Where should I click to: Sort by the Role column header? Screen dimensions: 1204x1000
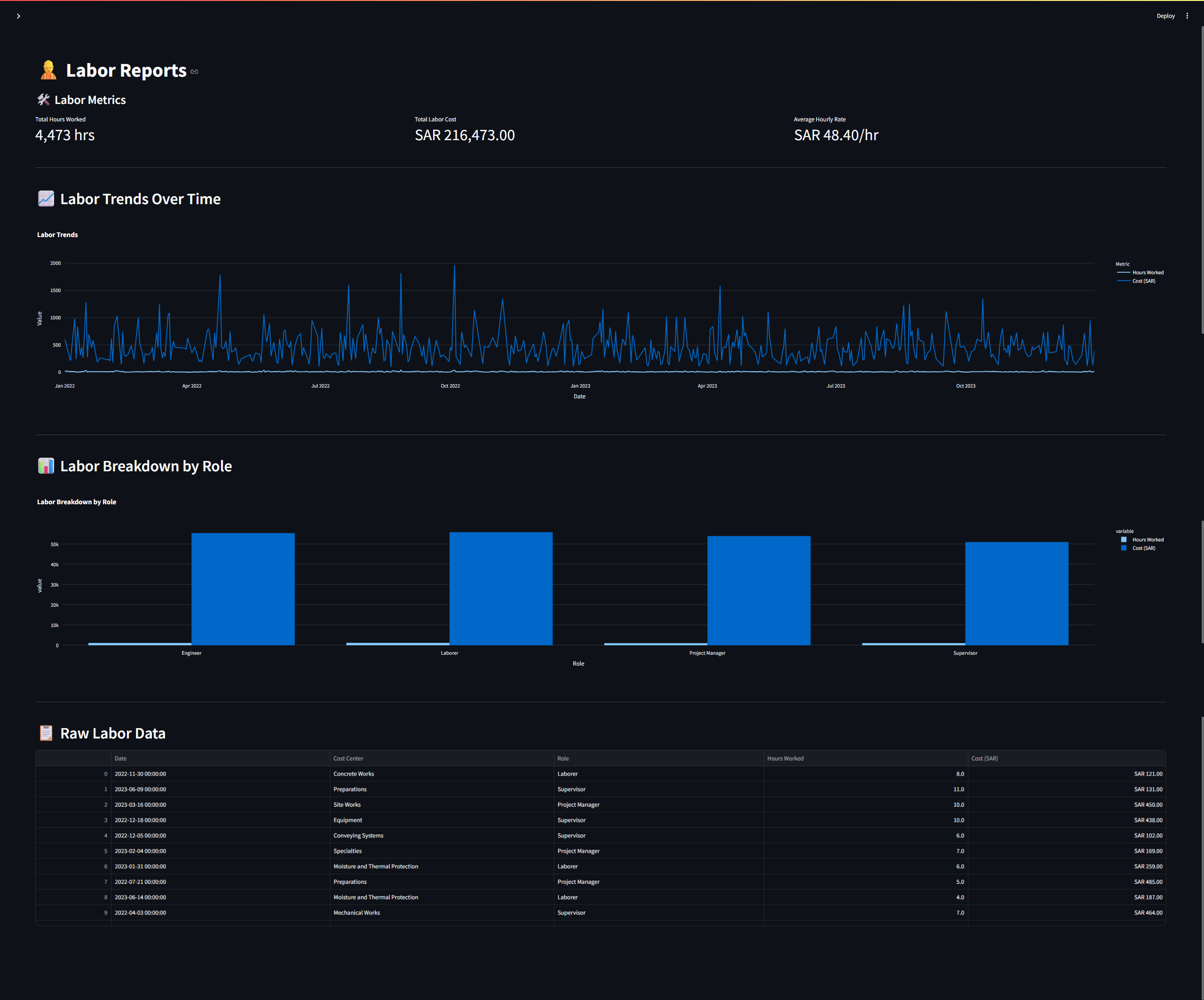(x=659, y=758)
